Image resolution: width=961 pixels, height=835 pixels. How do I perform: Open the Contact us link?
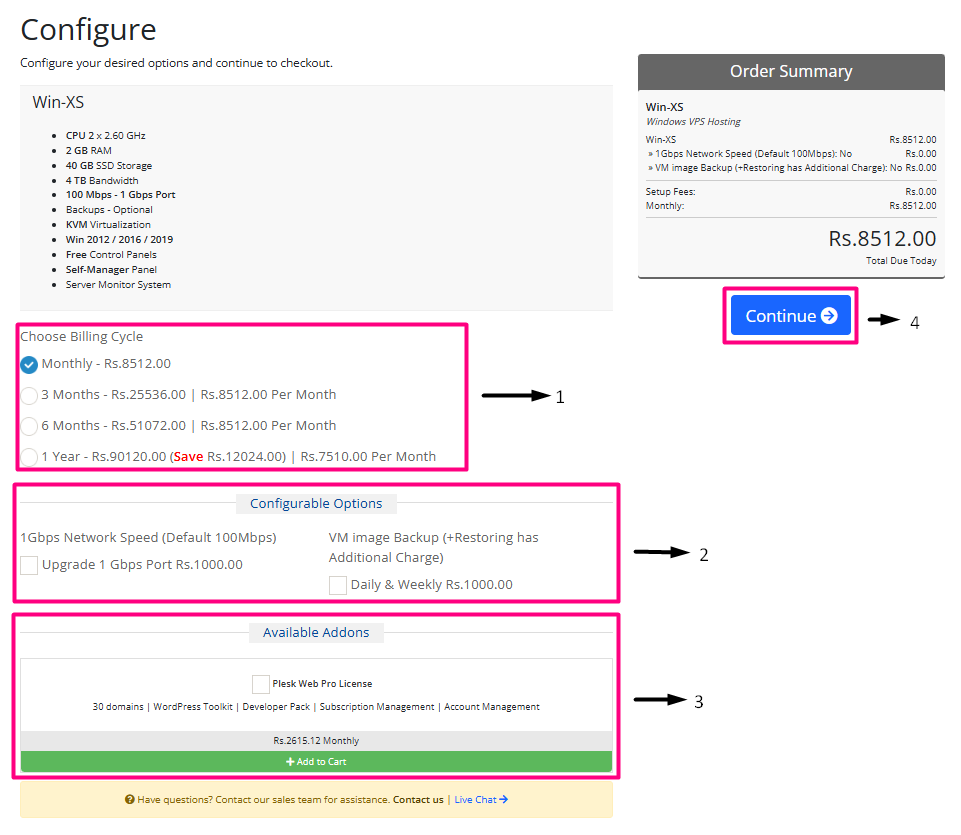tap(418, 800)
